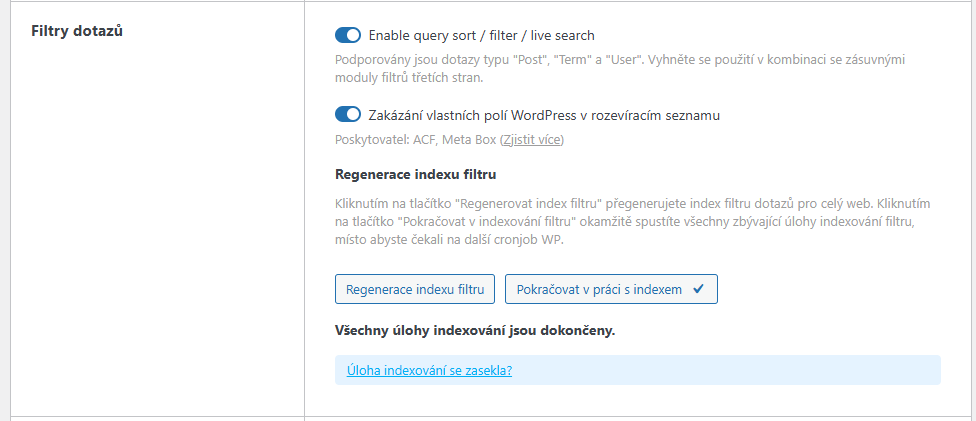Click the Enable query sort / filter label

click(482, 35)
